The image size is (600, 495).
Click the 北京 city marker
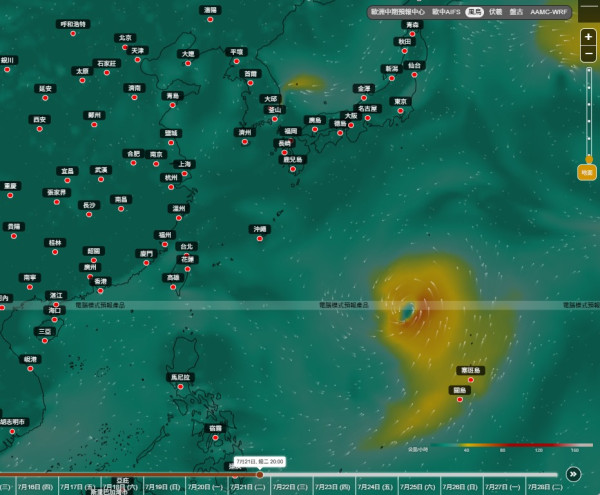(x=125, y=47)
